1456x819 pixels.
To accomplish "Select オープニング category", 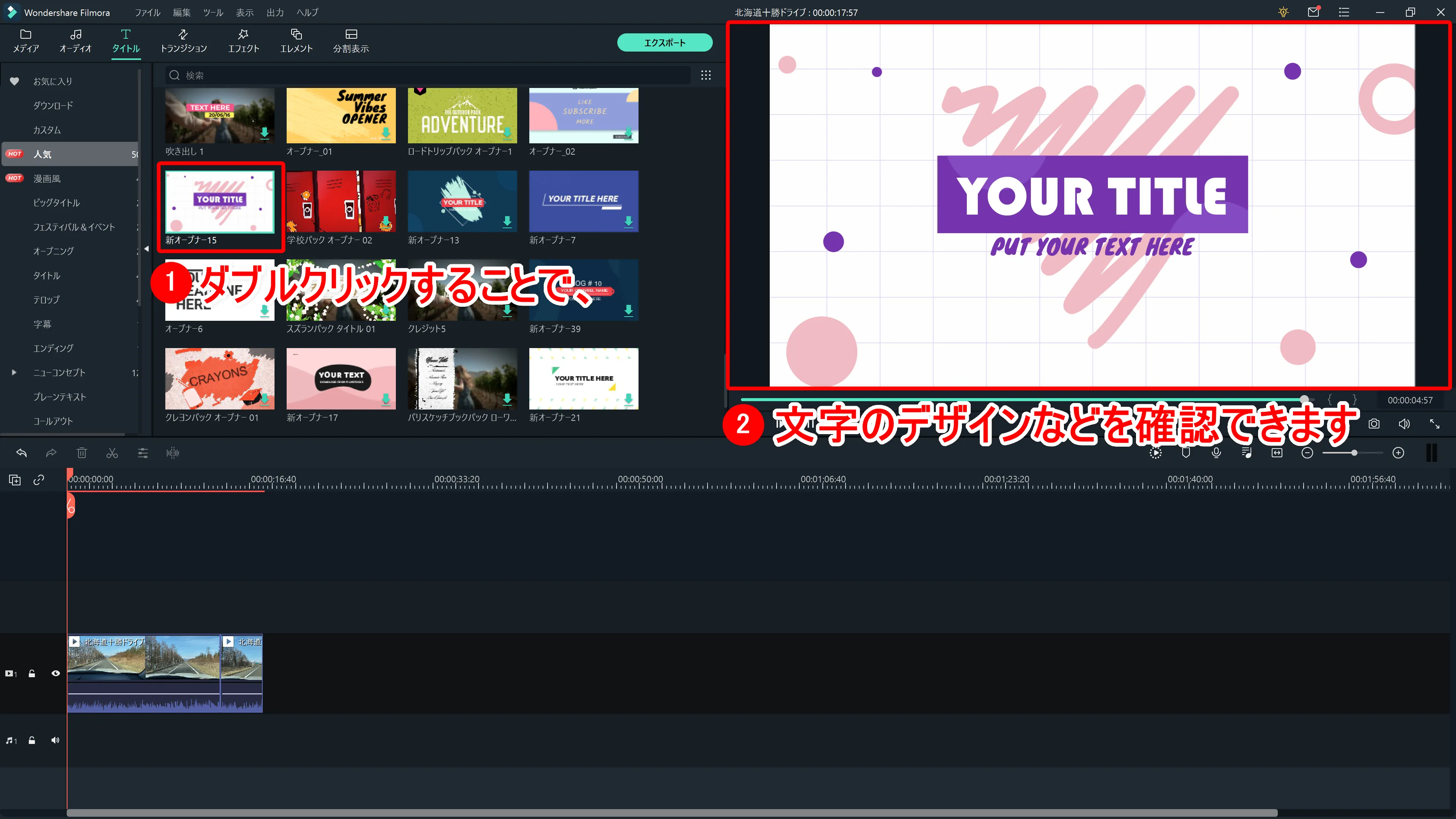I will [x=54, y=251].
